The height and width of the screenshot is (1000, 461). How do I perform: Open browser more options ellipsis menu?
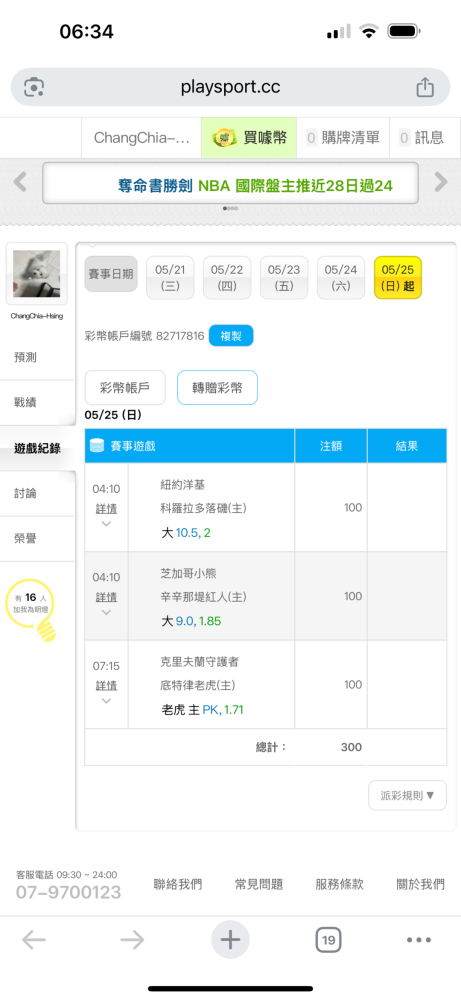point(419,940)
